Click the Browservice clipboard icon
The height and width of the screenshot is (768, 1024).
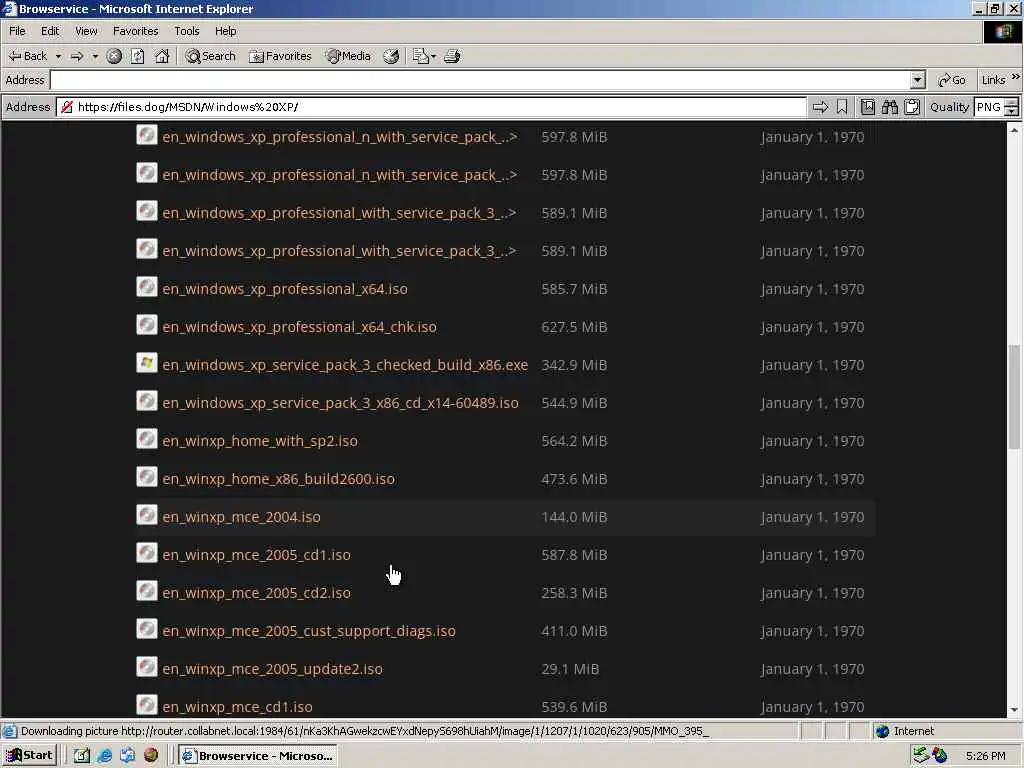(912, 107)
